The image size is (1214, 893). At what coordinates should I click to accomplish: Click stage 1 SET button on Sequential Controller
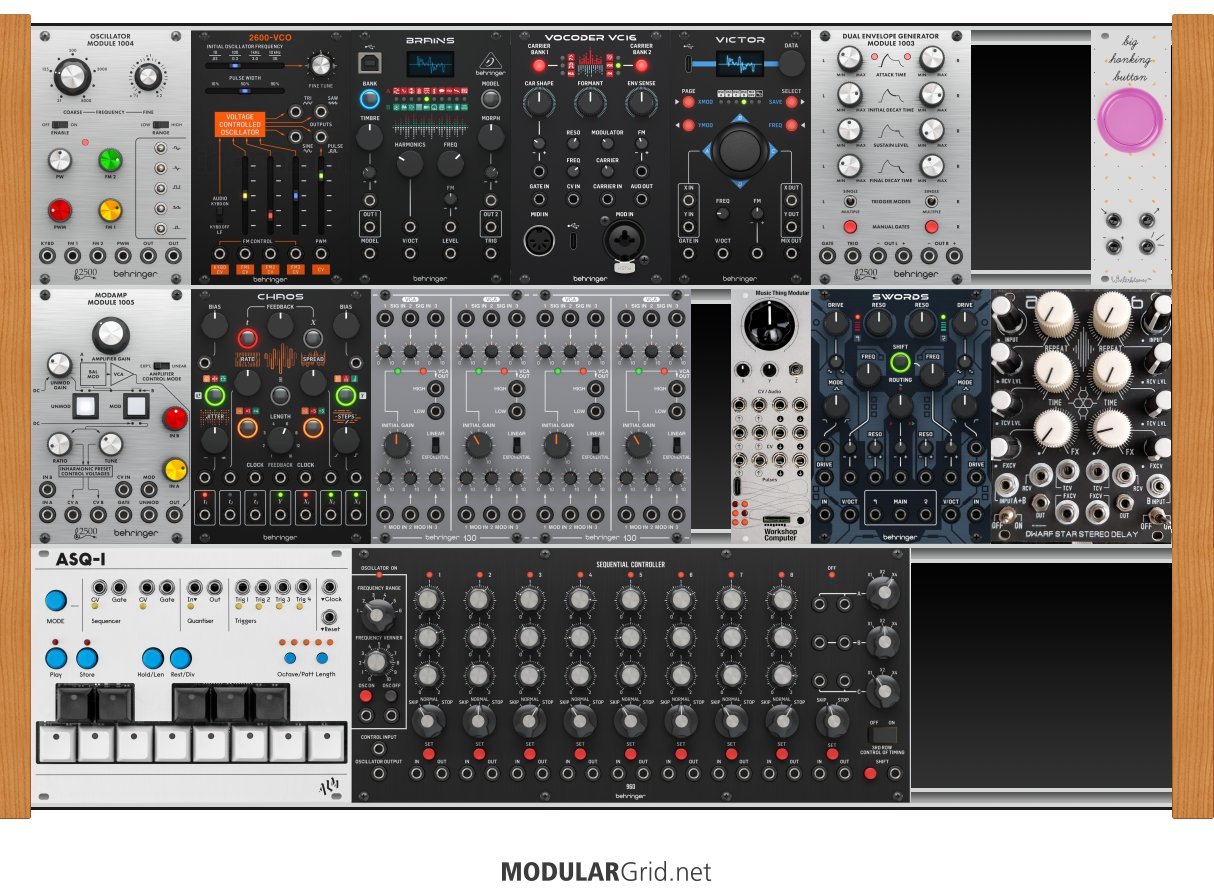coord(428,755)
